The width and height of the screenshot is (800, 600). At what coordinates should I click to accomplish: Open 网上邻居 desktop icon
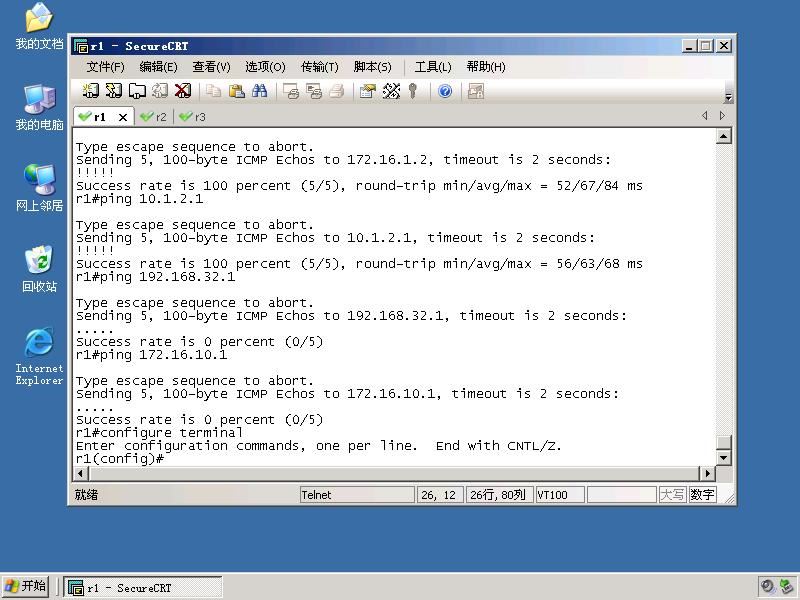pyautogui.click(x=39, y=188)
